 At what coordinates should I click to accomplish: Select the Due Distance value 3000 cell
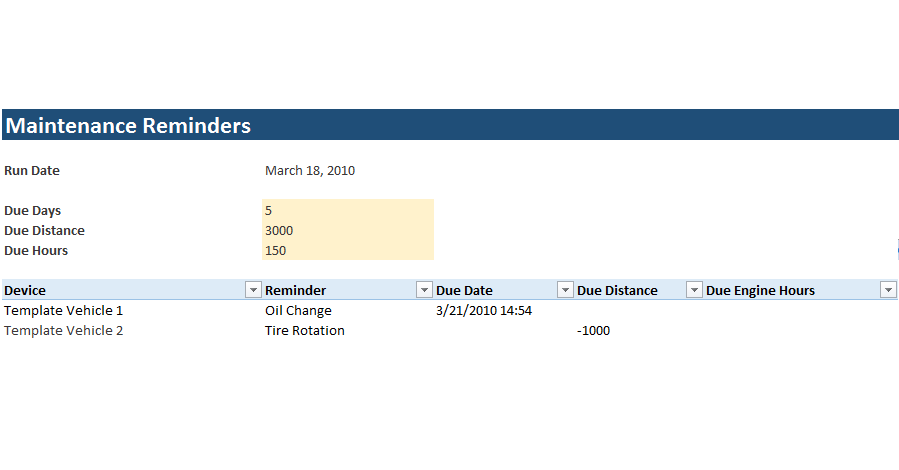(347, 230)
